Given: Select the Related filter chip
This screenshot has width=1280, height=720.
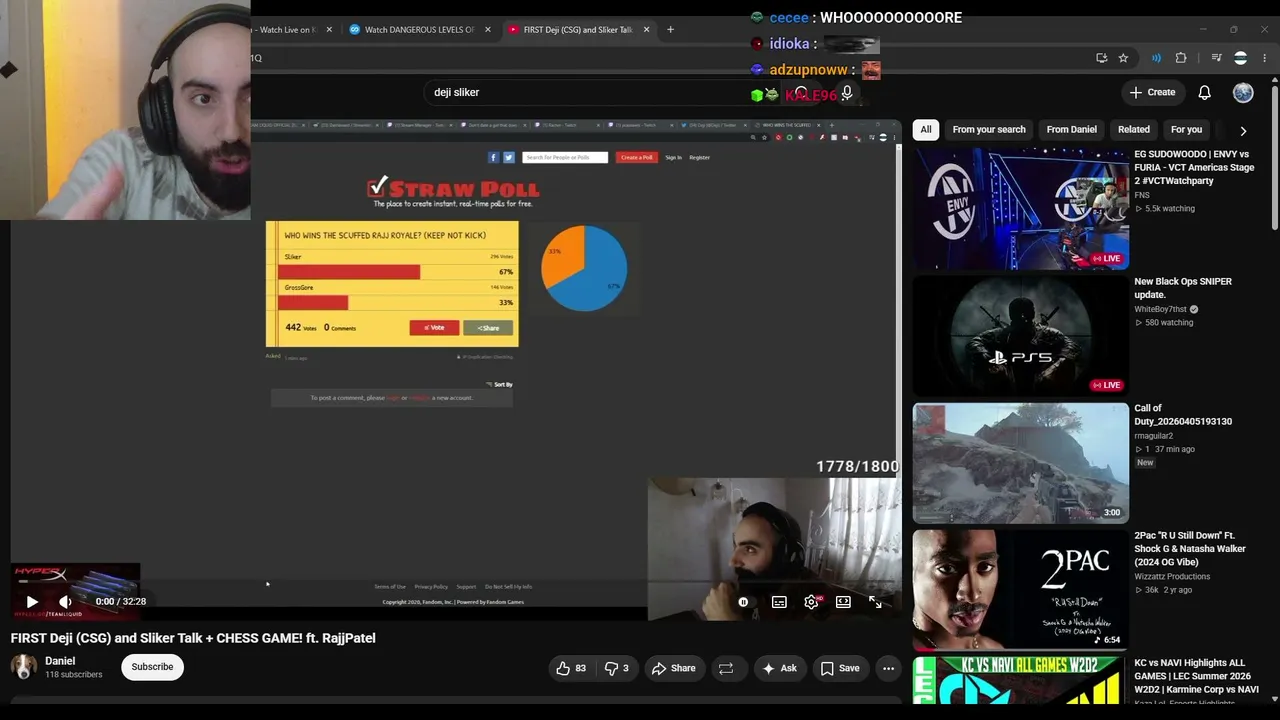Looking at the screenshot, I should pyautogui.click(x=1133, y=129).
